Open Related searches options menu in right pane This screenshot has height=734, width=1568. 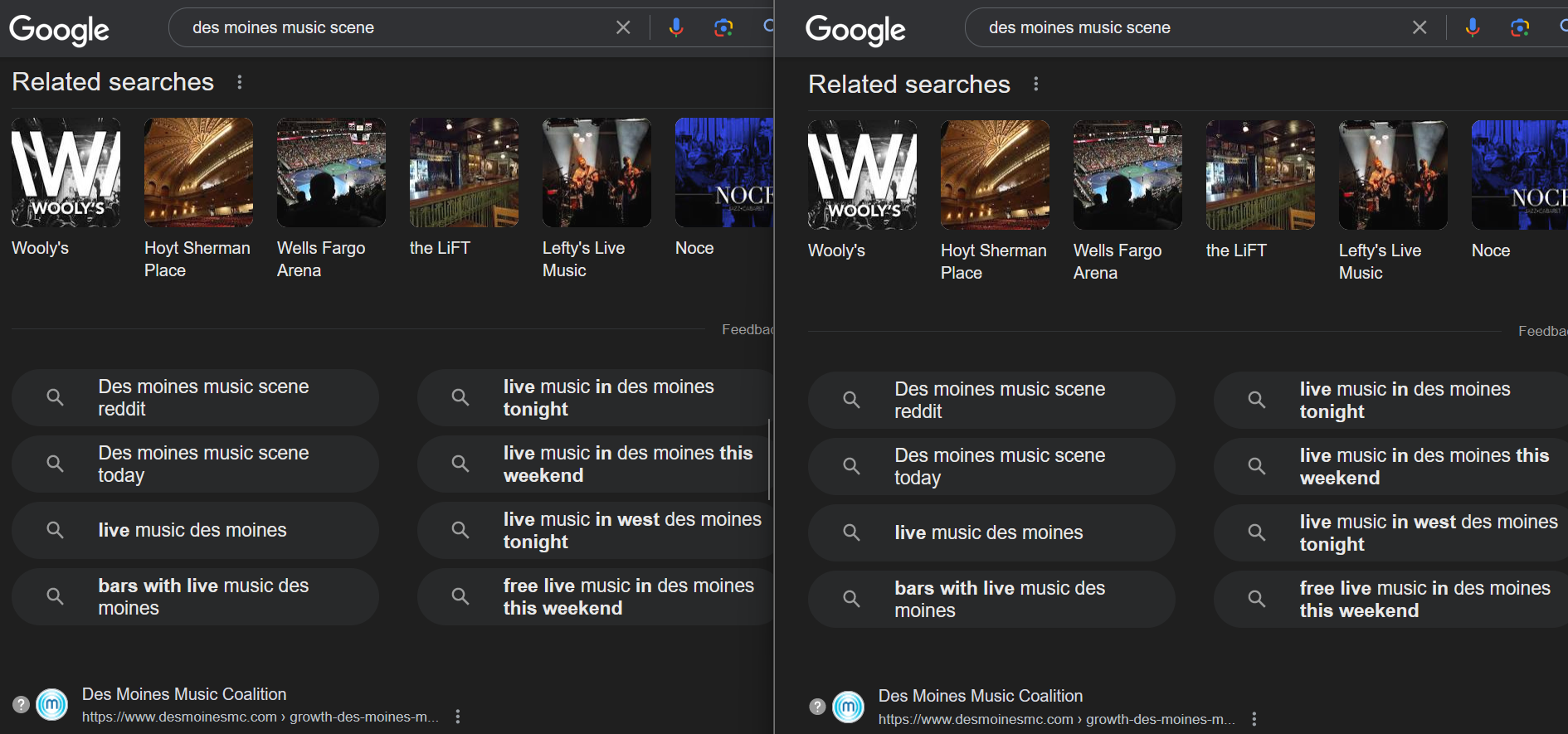[x=1036, y=84]
